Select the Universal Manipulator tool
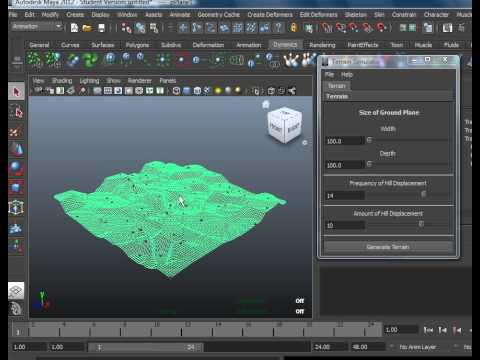 pos(16,207)
